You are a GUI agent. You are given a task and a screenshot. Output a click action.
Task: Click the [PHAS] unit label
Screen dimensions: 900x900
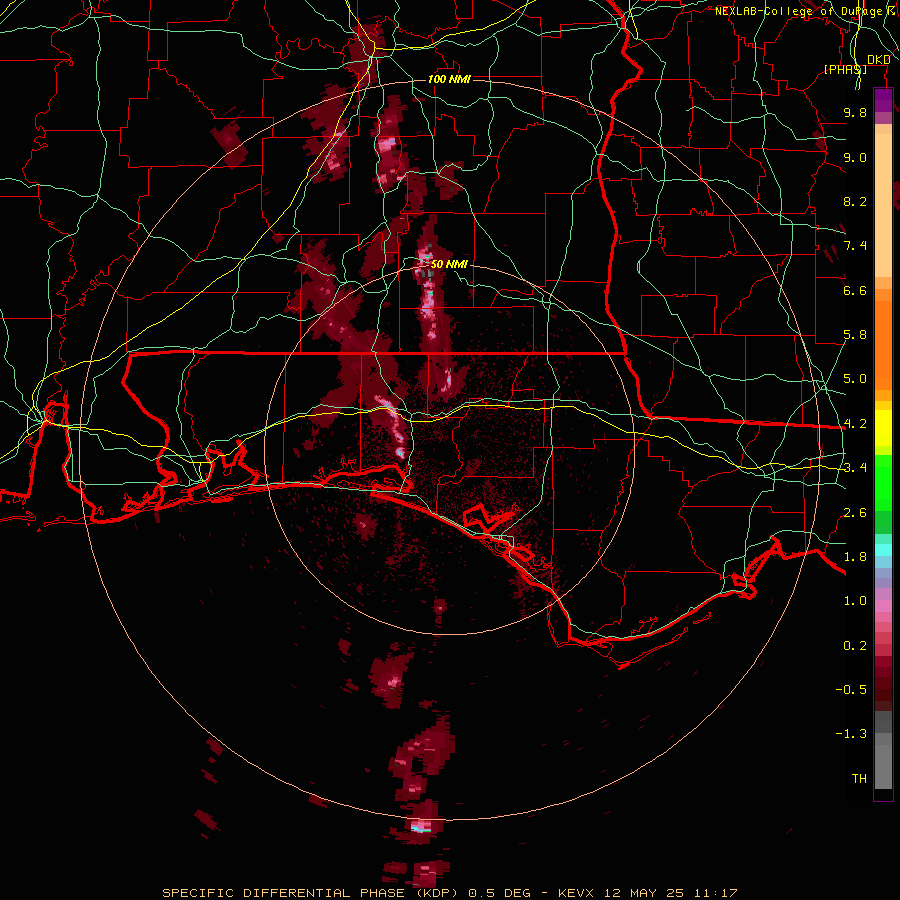[x=845, y=69]
